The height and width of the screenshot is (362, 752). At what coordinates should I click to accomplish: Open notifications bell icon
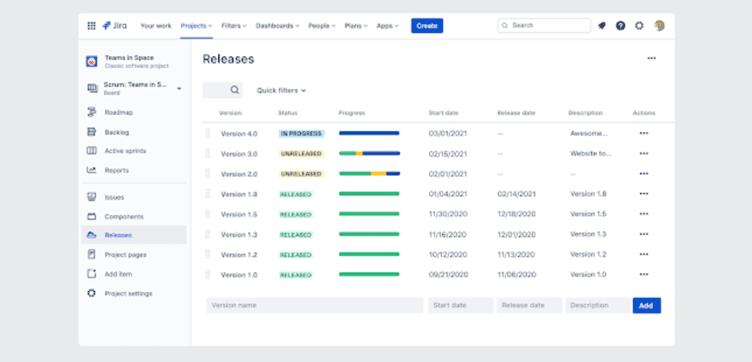(602, 26)
